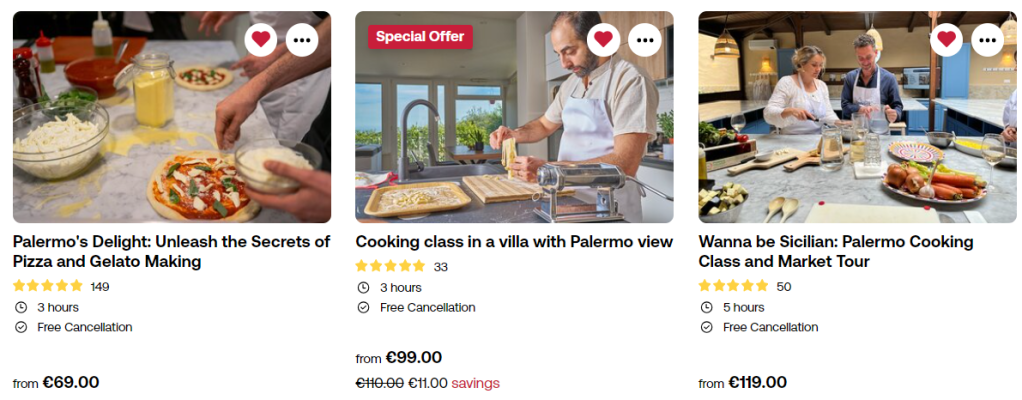
Task: Click clock icon beside 5 hours
Action: (x=706, y=307)
